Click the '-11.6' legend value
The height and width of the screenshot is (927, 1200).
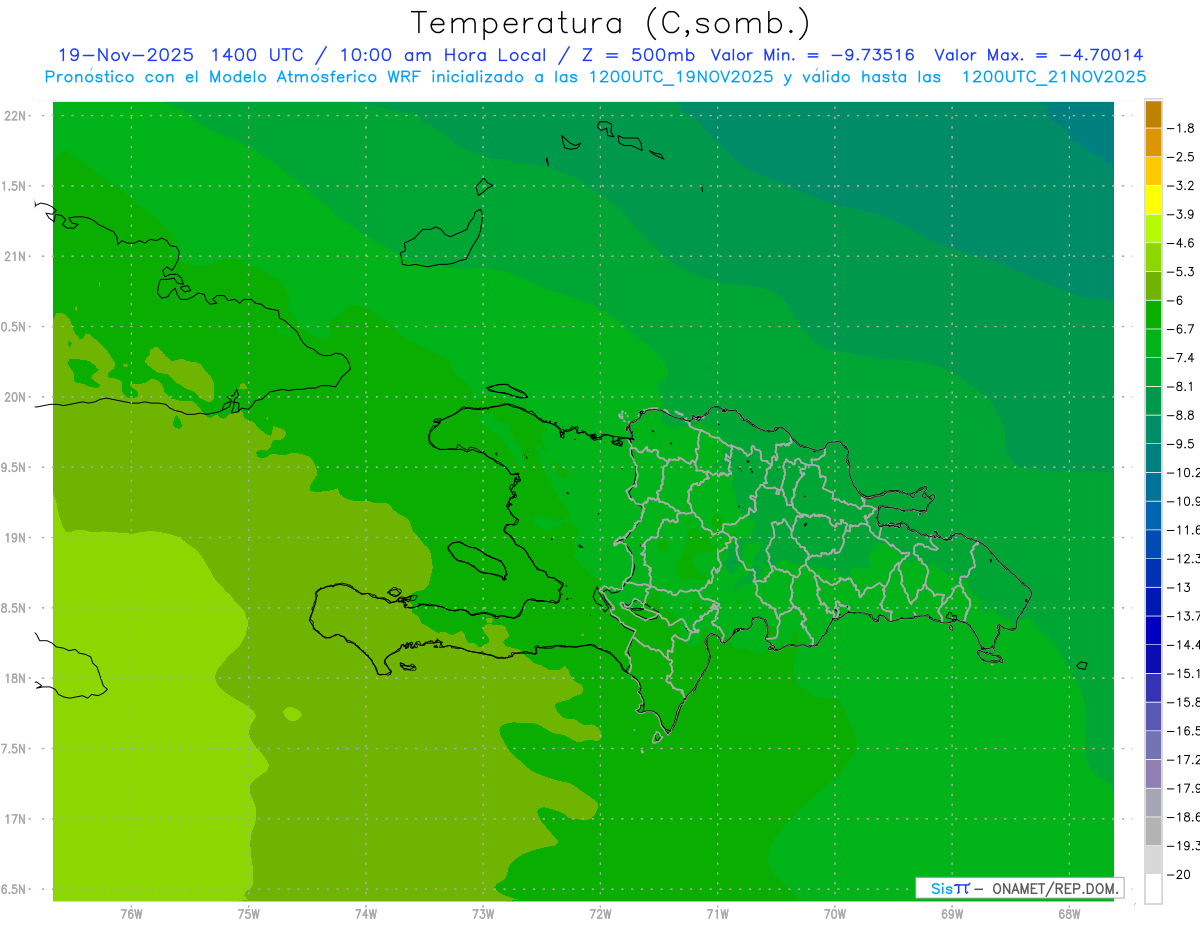click(1183, 530)
